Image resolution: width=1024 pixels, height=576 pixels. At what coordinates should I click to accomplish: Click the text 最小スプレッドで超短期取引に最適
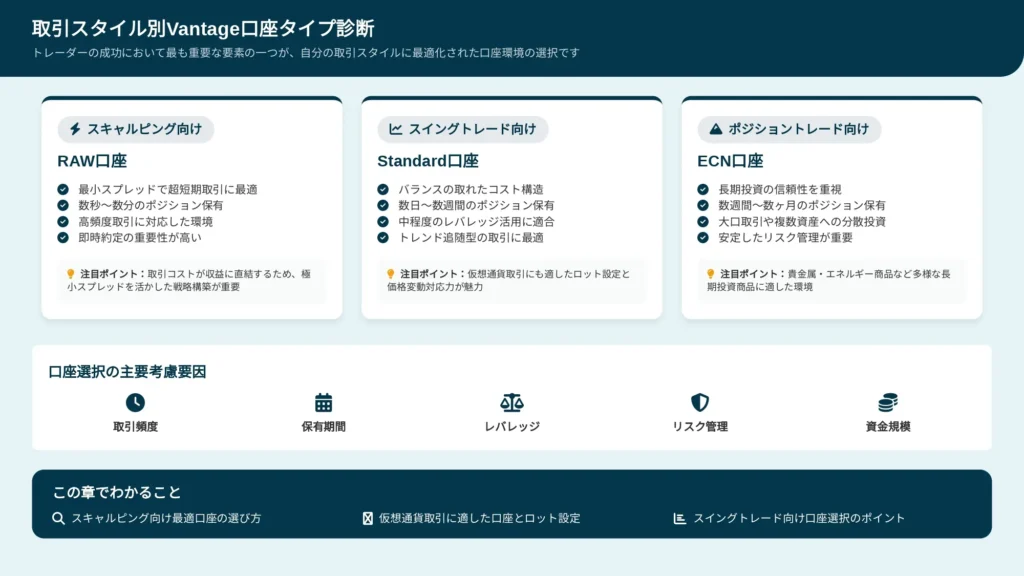168,189
